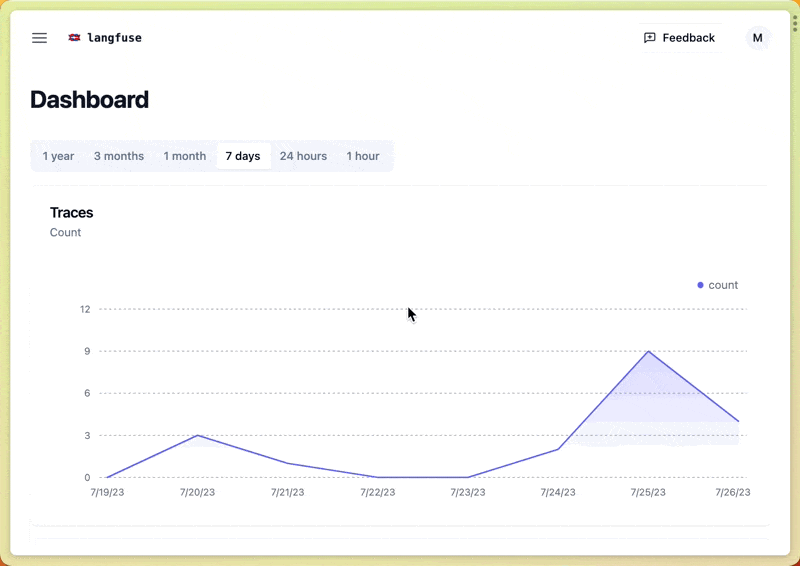This screenshot has height=566, width=800.
Task: Click the langfuse brand name link
Action: 114,38
